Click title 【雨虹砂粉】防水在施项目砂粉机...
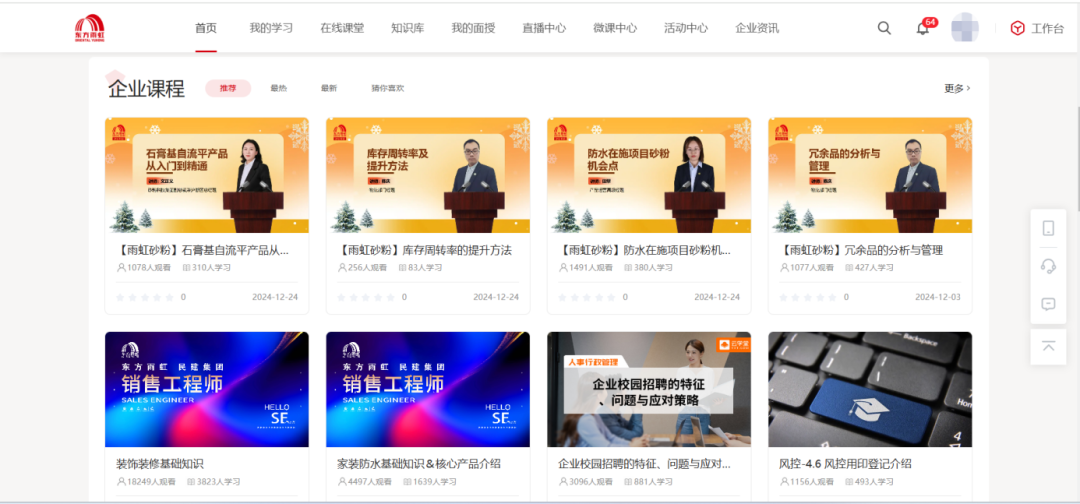Viewport: 1080px width, 504px height. 644,250
